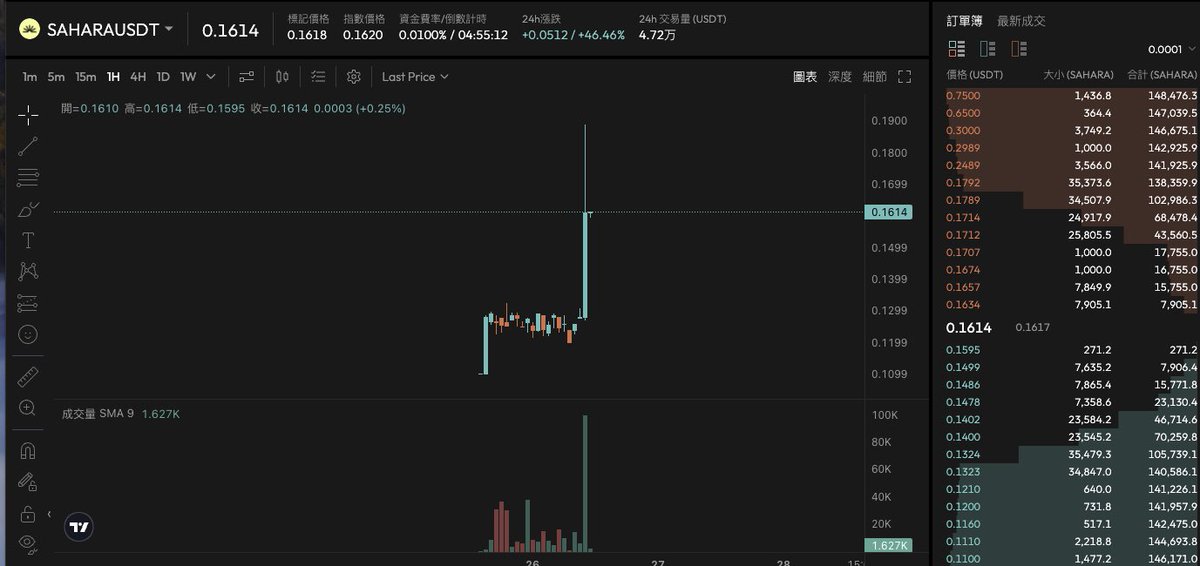Toggle magnet mode for drawings
The width and height of the screenshot is (1200, 566).
pos(28,451)
